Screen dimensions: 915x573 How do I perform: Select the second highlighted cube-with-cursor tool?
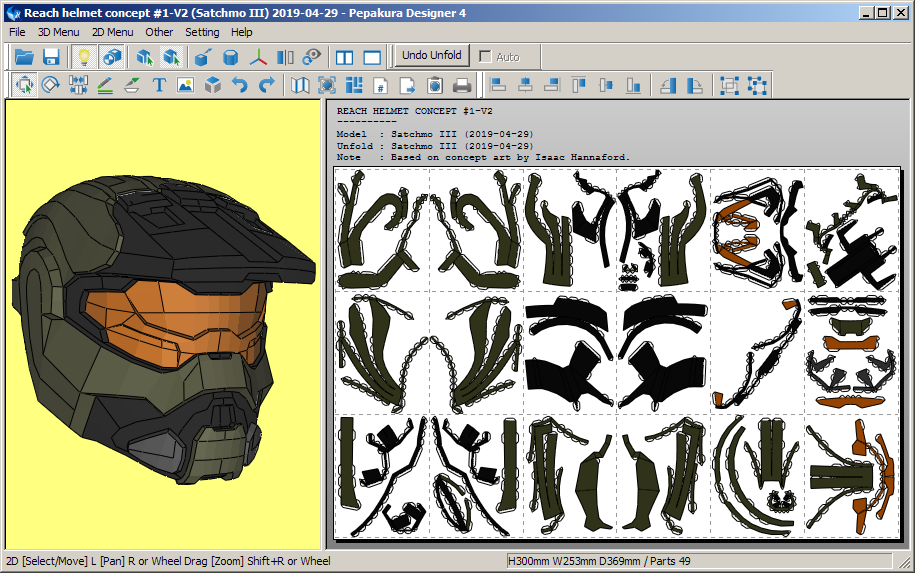click(172, 57)
